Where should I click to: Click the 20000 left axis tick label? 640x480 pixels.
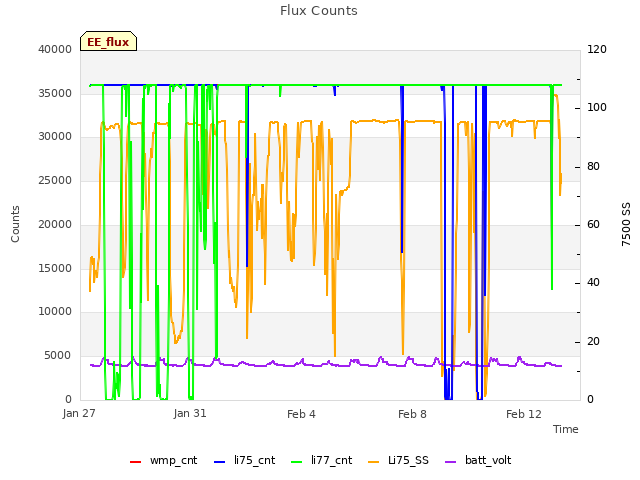pos(55,224)
